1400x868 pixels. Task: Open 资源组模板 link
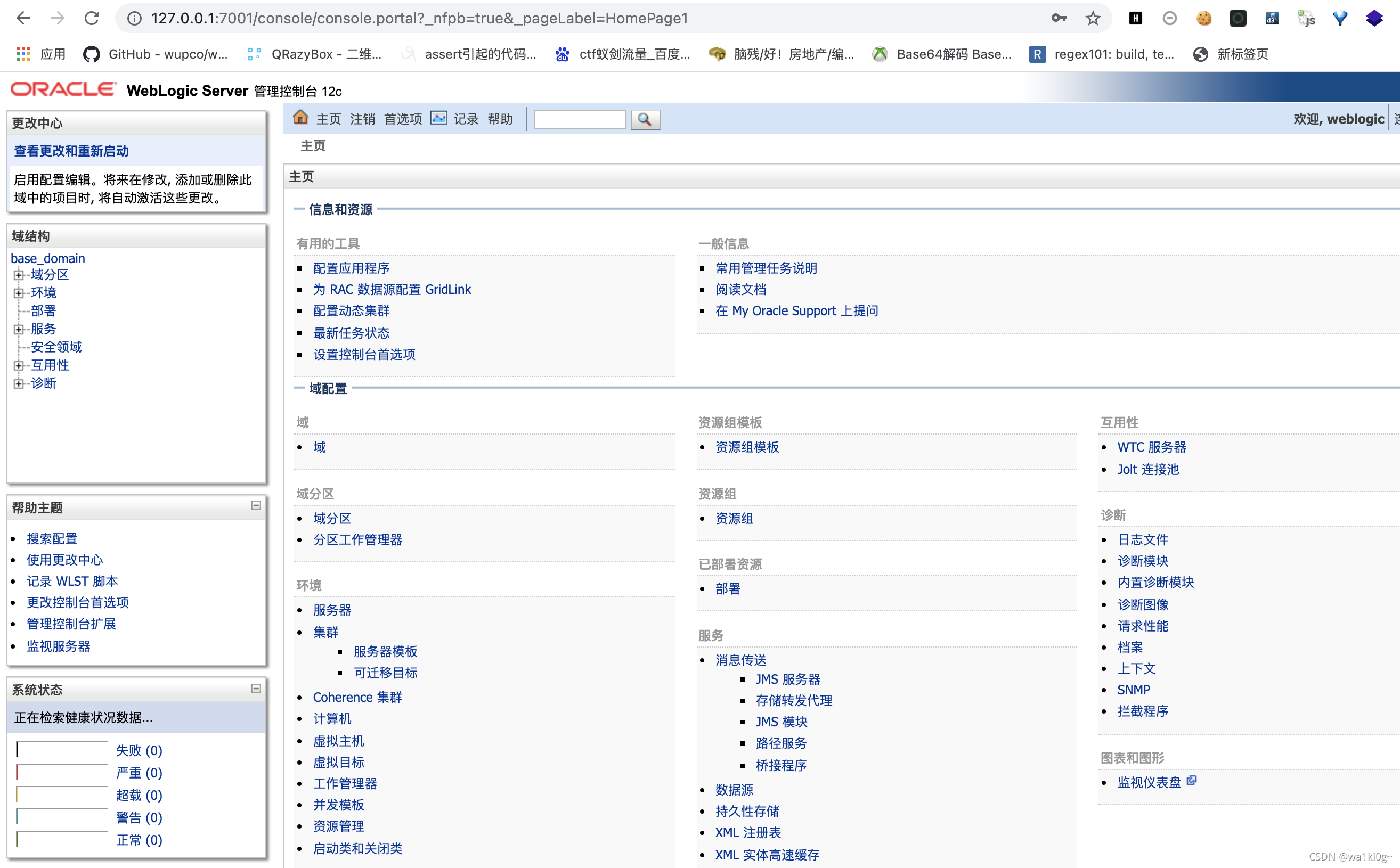(747, 447)
